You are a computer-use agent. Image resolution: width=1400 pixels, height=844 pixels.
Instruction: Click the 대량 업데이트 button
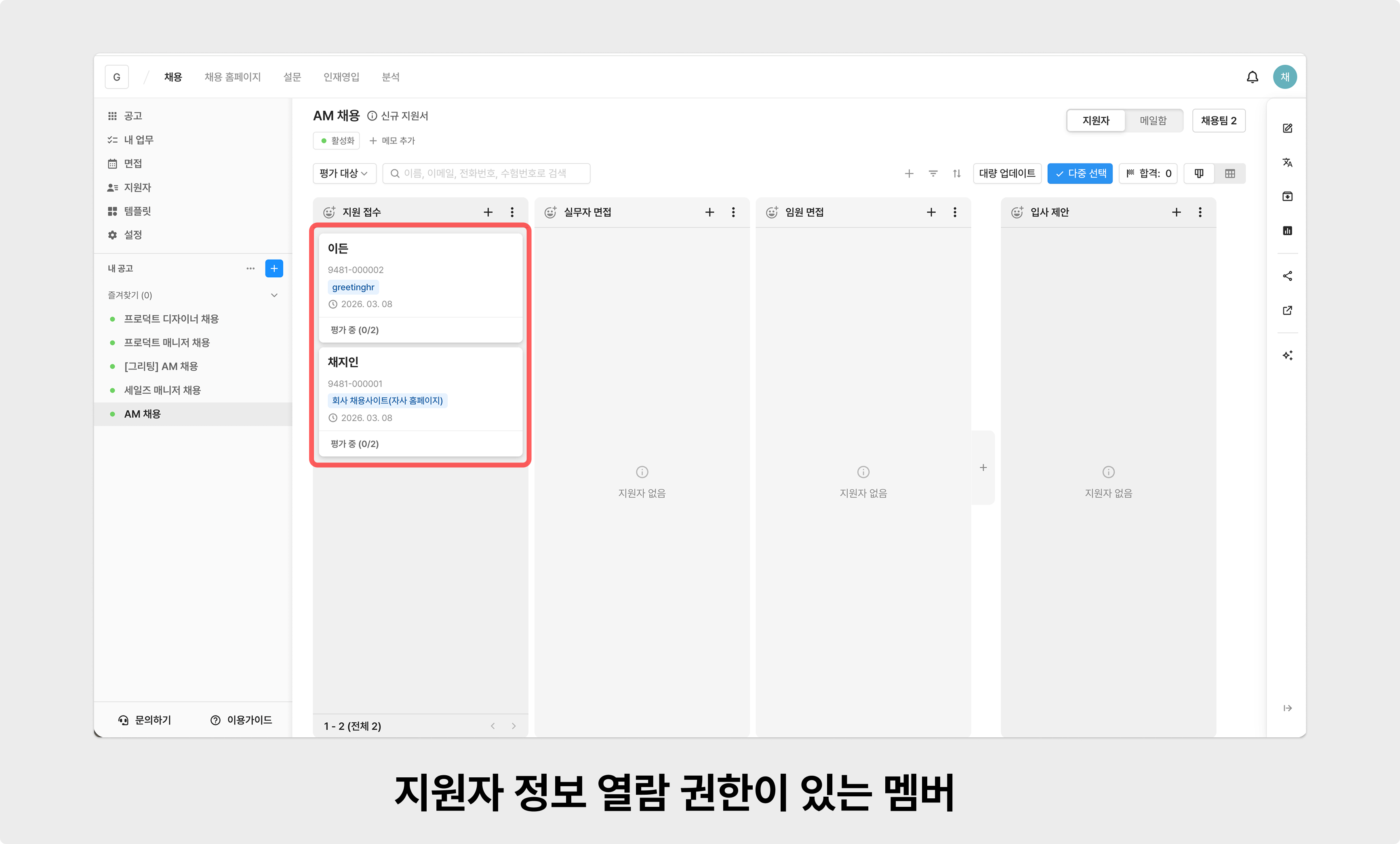point(1007,173)
